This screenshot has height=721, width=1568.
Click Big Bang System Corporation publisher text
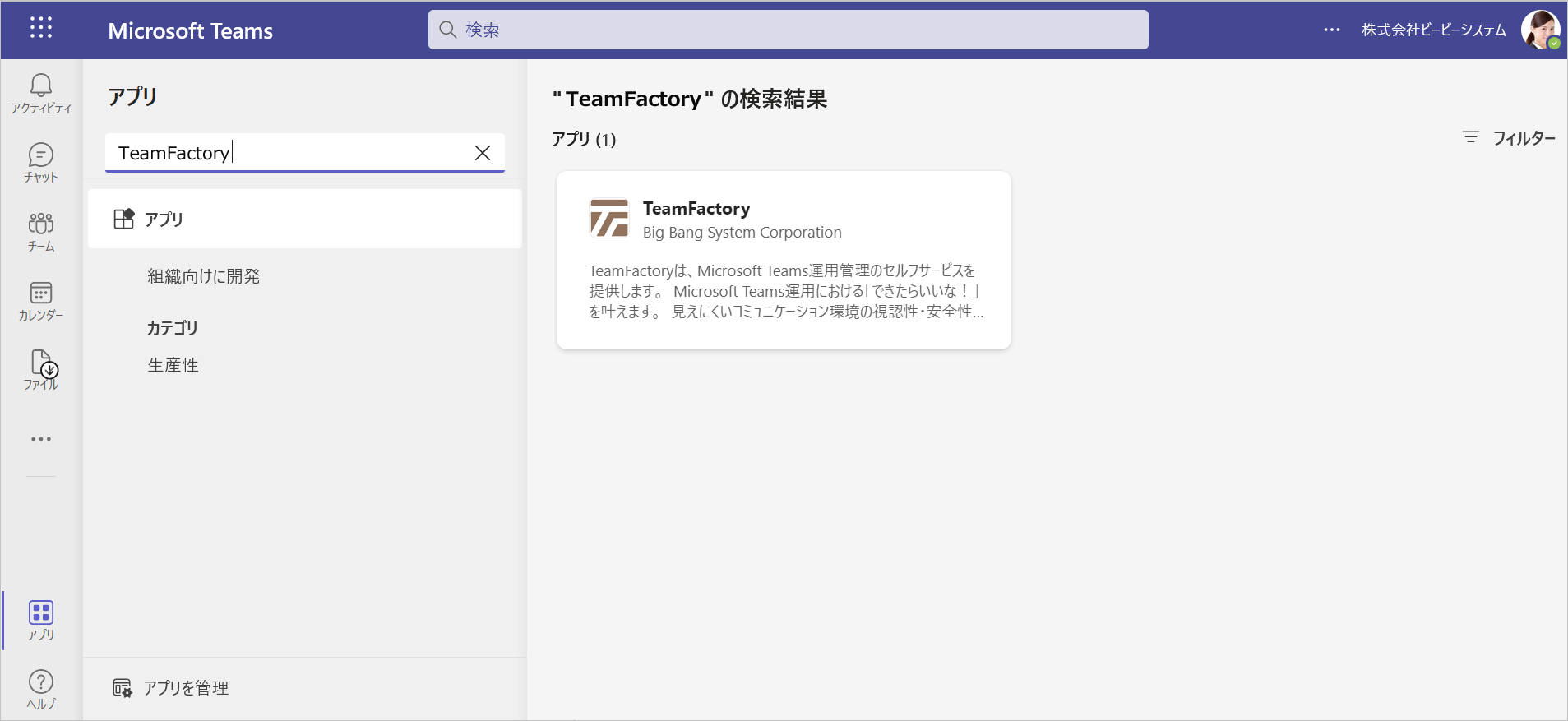pos(742,233)
